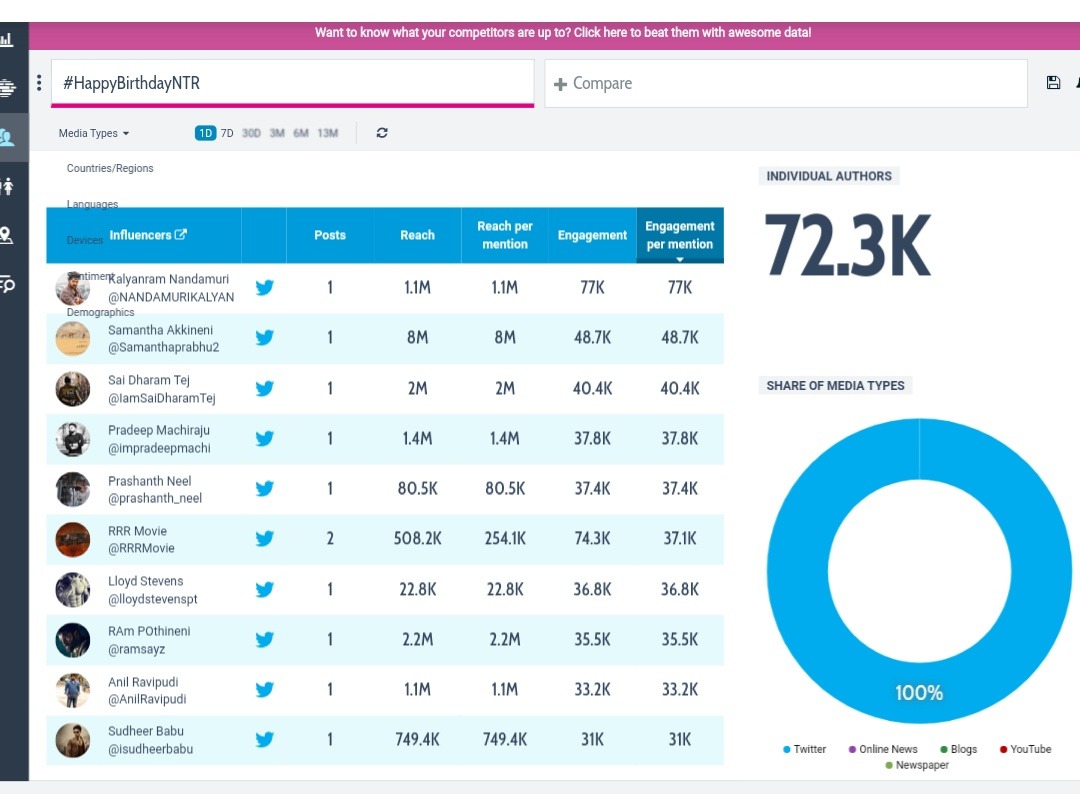Open the bar chart dashboard sidebar icon
Image resolution: width=1080 pixels, height=794 pixels.
click(6, 39)
